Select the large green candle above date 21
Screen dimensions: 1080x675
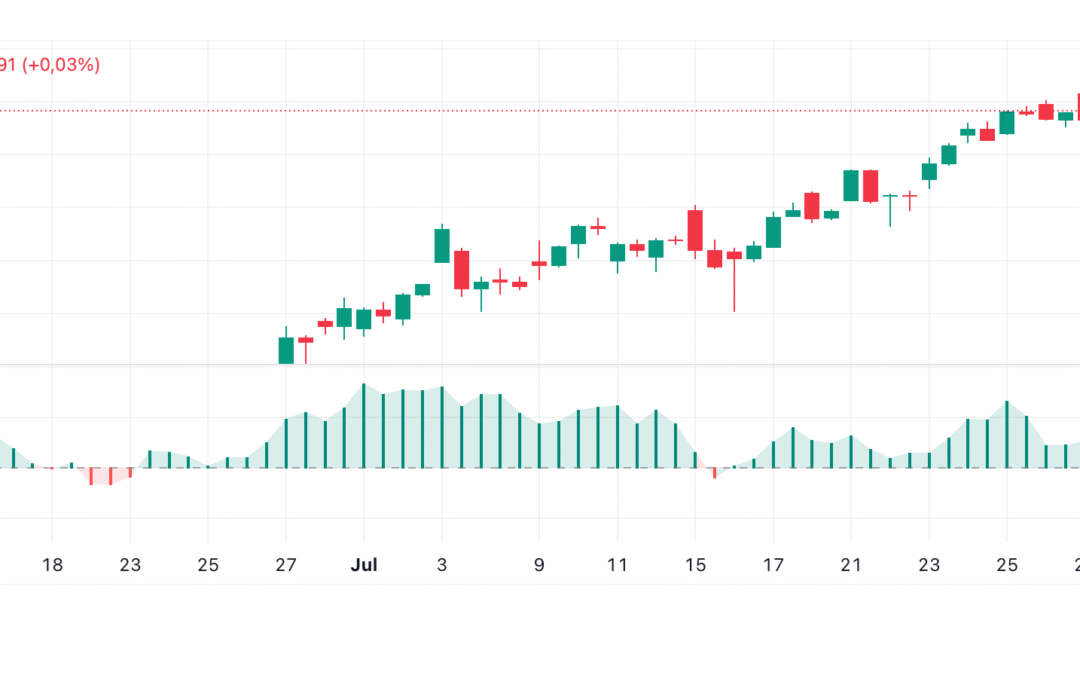[x=851, y=185]
